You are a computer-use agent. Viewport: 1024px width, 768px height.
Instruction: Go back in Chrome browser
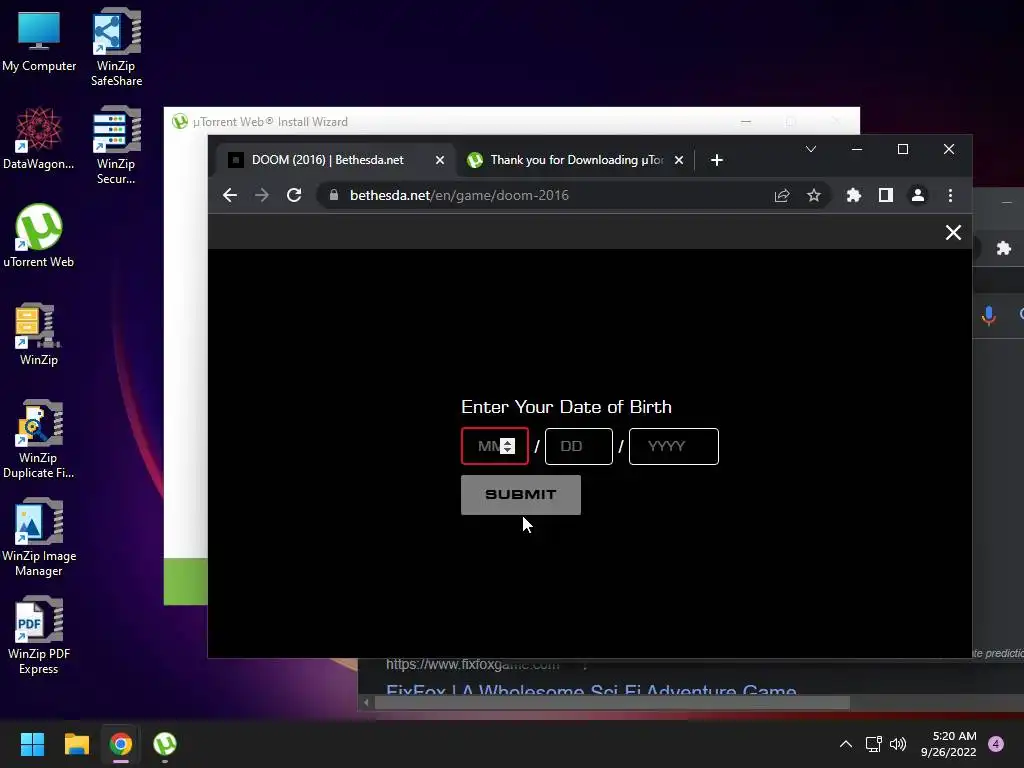tap(230, 195)
